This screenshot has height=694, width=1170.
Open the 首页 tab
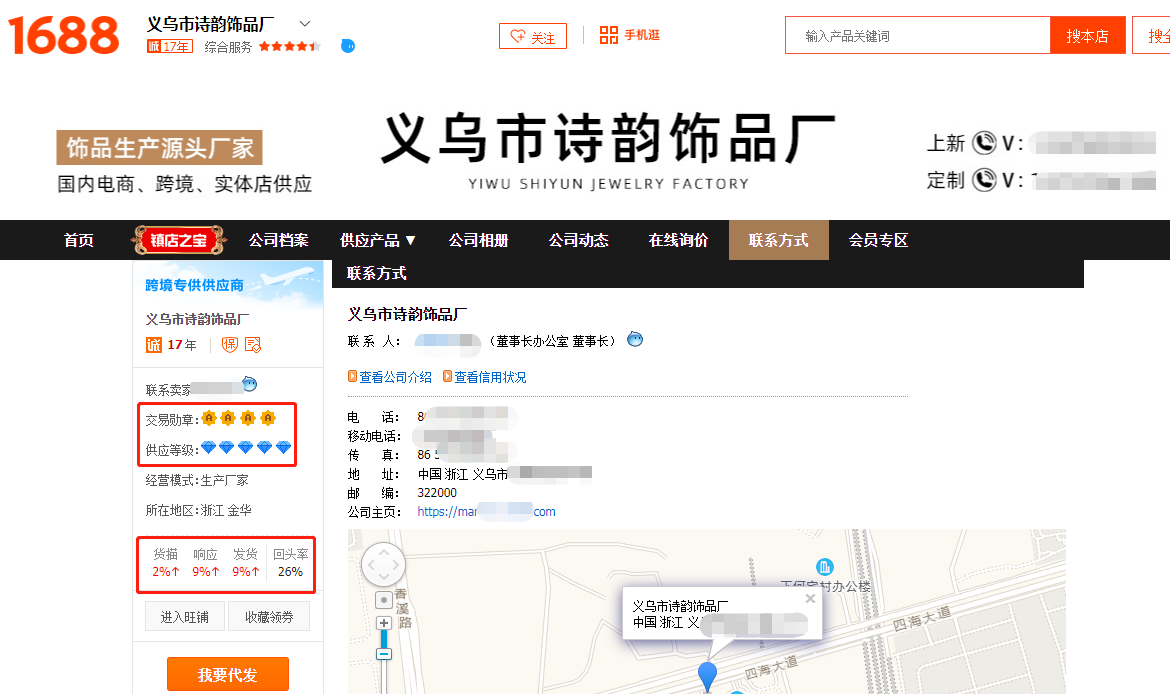tap(78, 240)
